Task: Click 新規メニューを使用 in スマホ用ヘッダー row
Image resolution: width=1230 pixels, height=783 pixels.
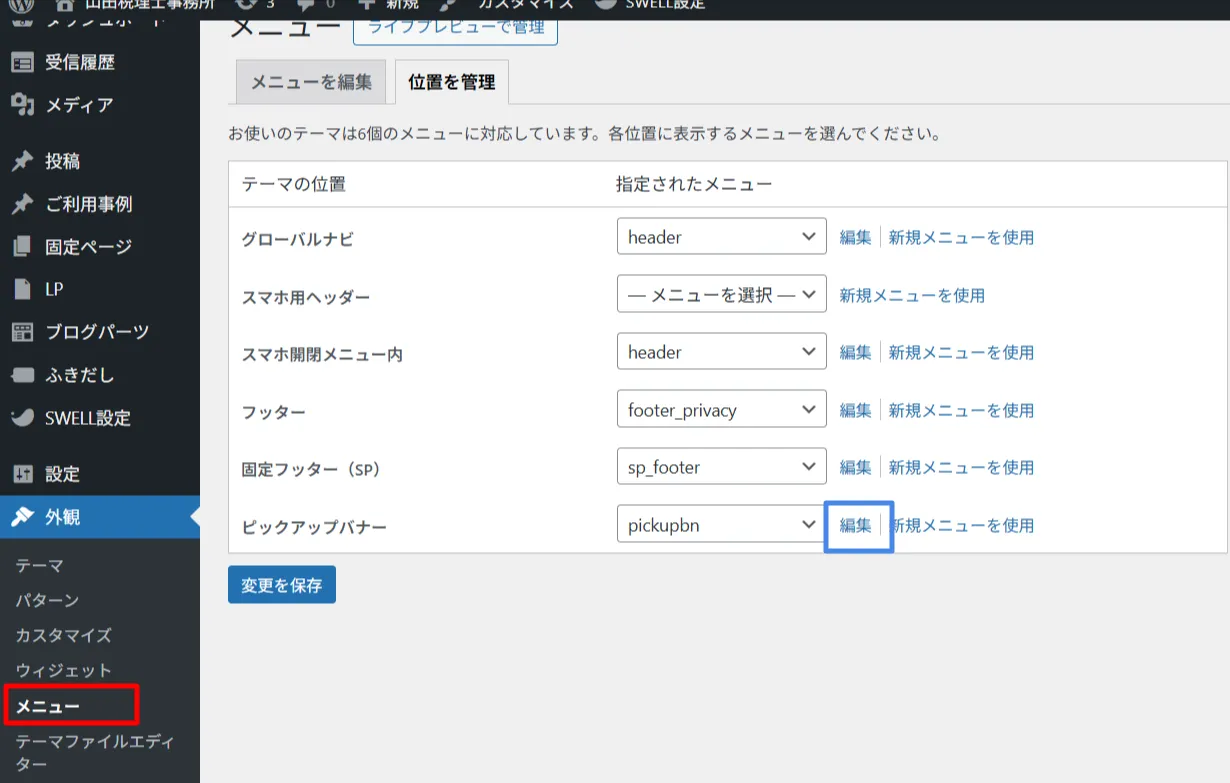Action: 912,295
